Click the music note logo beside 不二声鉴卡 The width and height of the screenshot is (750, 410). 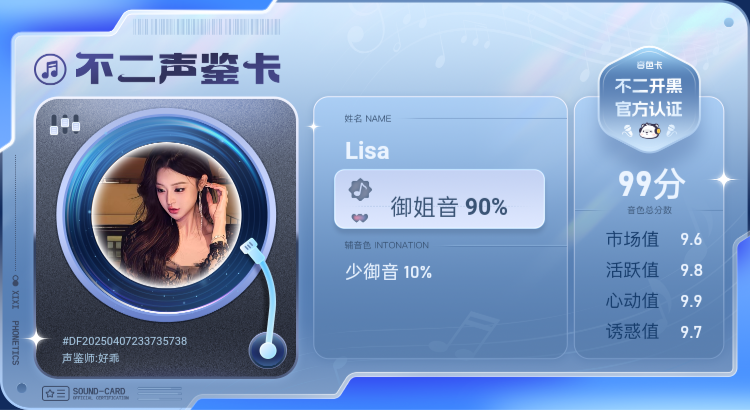click(x=50, y=69)
